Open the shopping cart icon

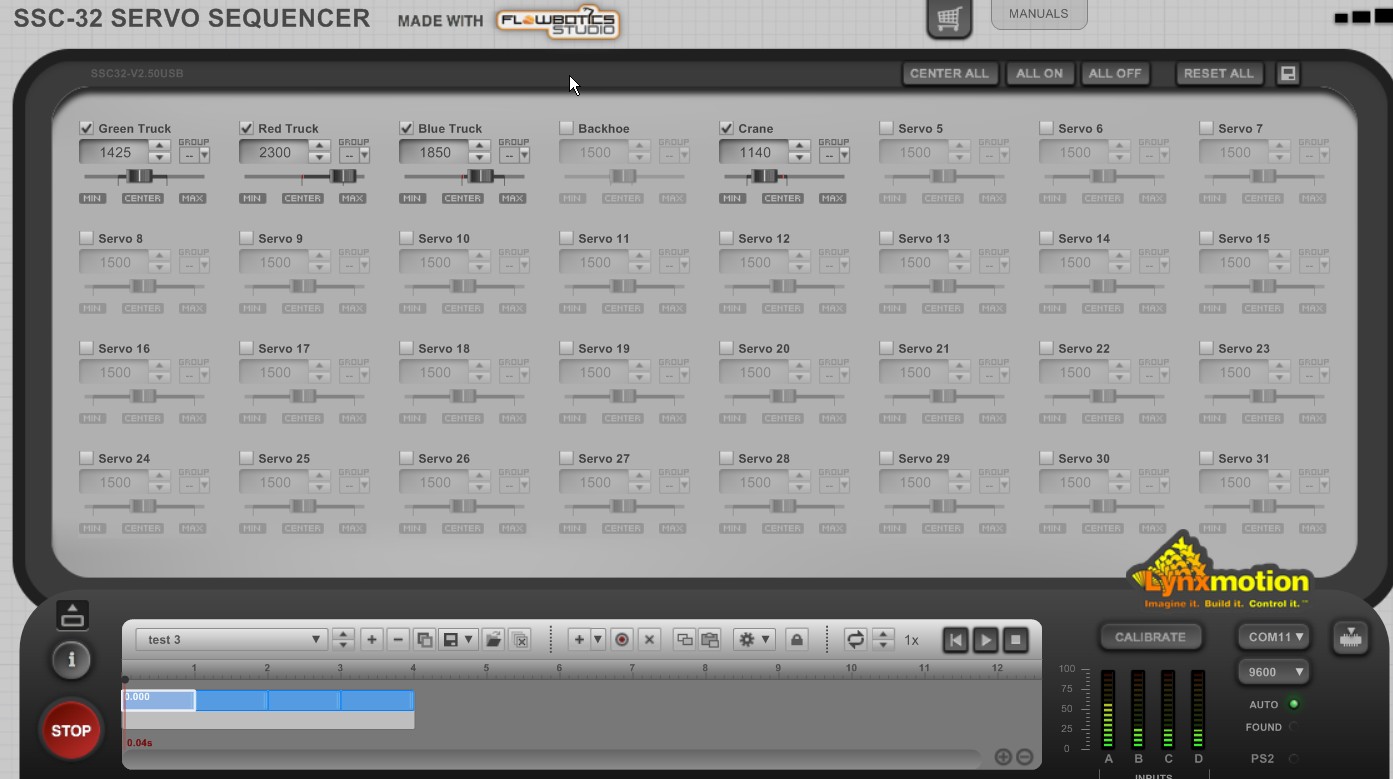(949, 18)
